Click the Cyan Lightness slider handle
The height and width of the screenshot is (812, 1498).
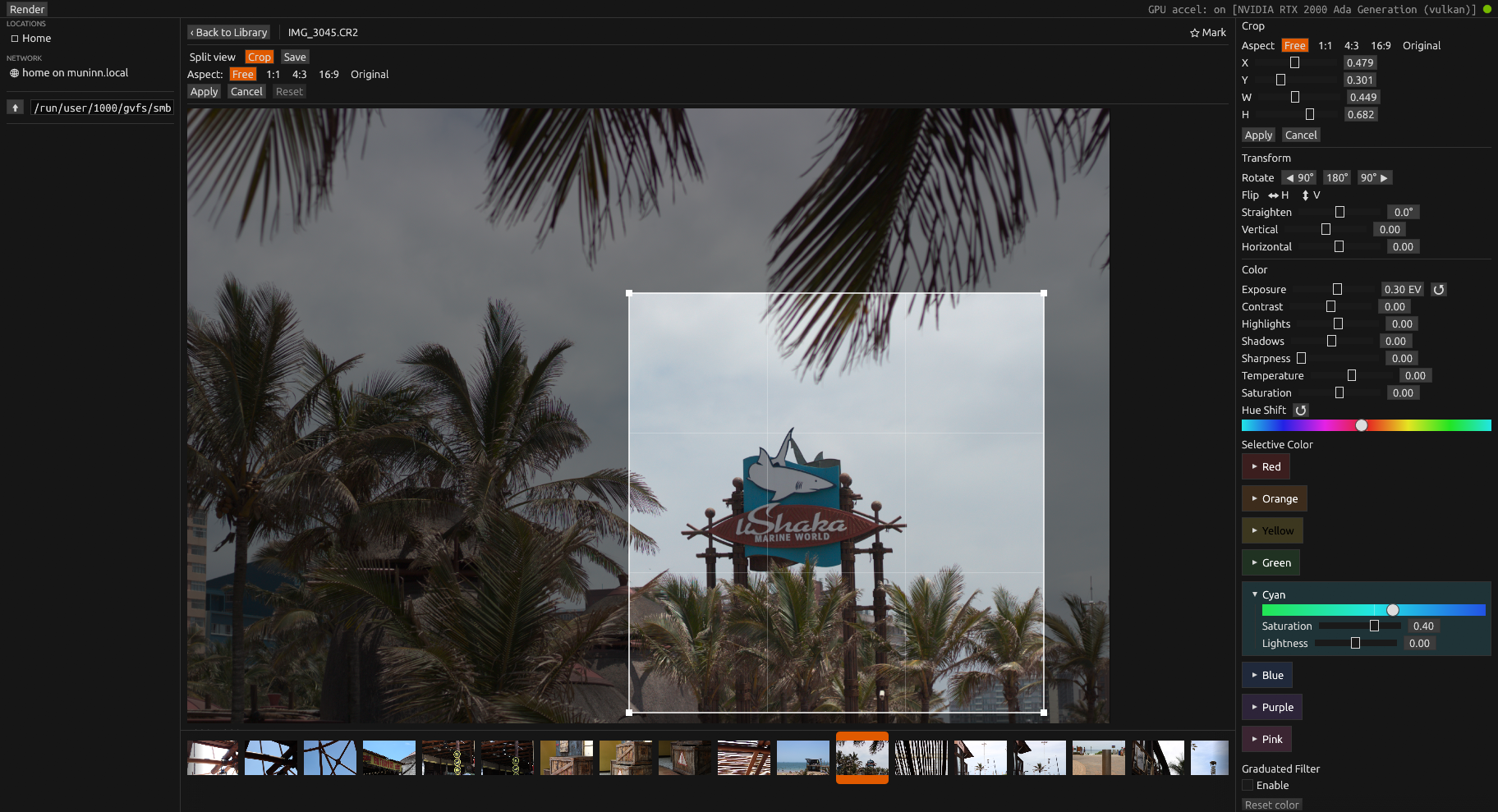point(1355,644)
